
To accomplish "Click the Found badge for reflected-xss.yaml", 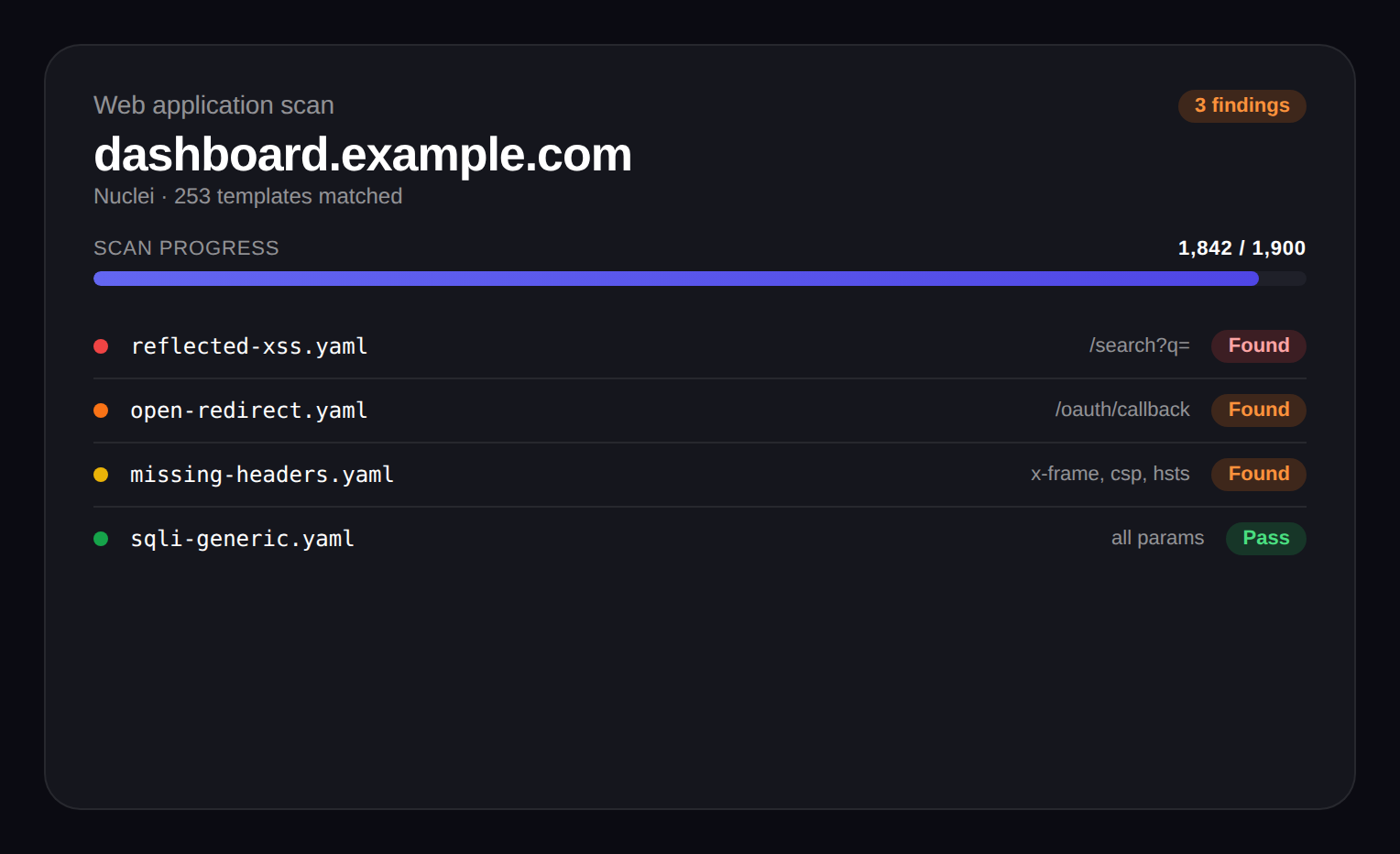I will pyautogui.click(x=1258, y=346).
